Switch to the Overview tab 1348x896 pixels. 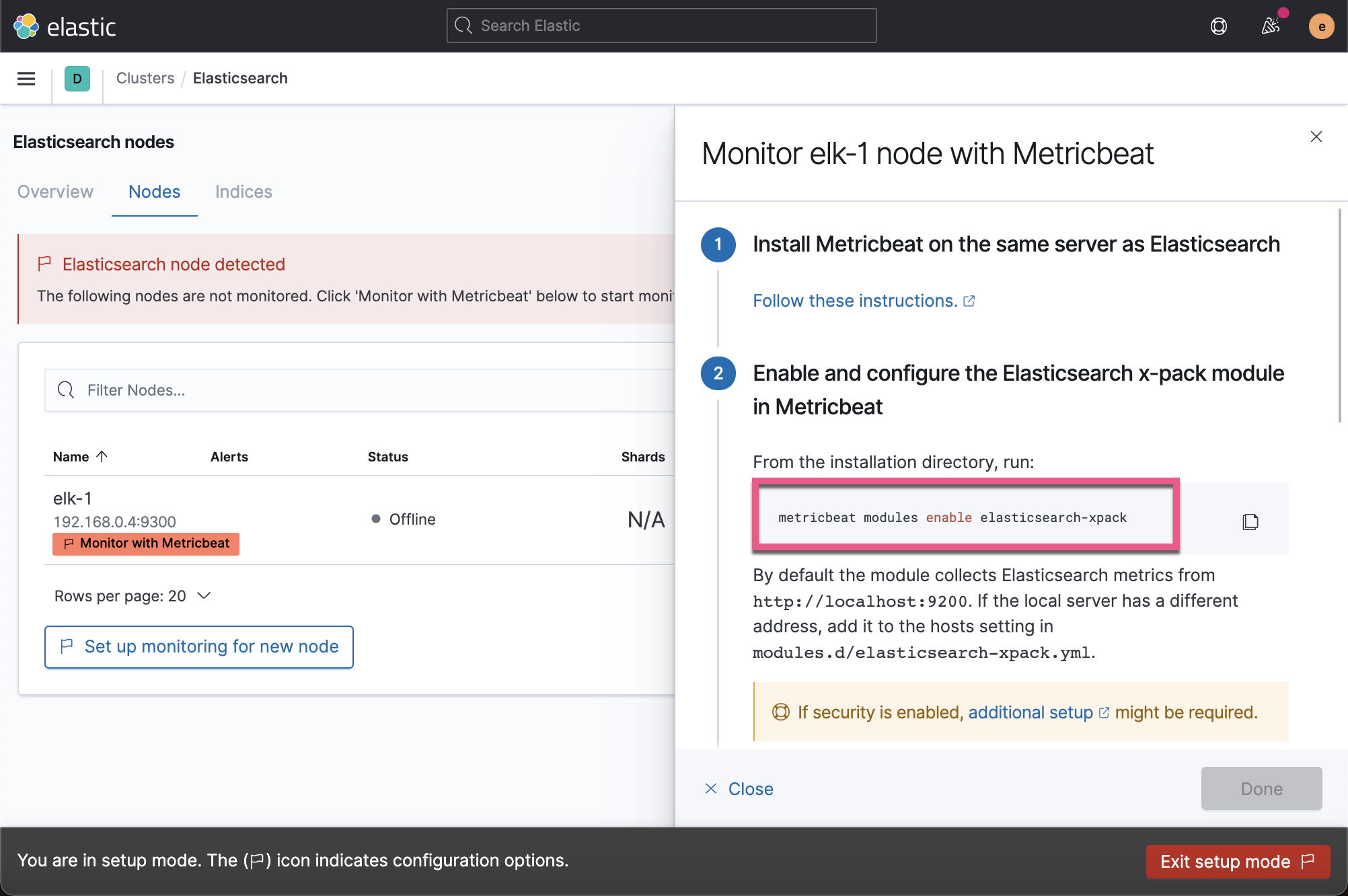point(55,192)
